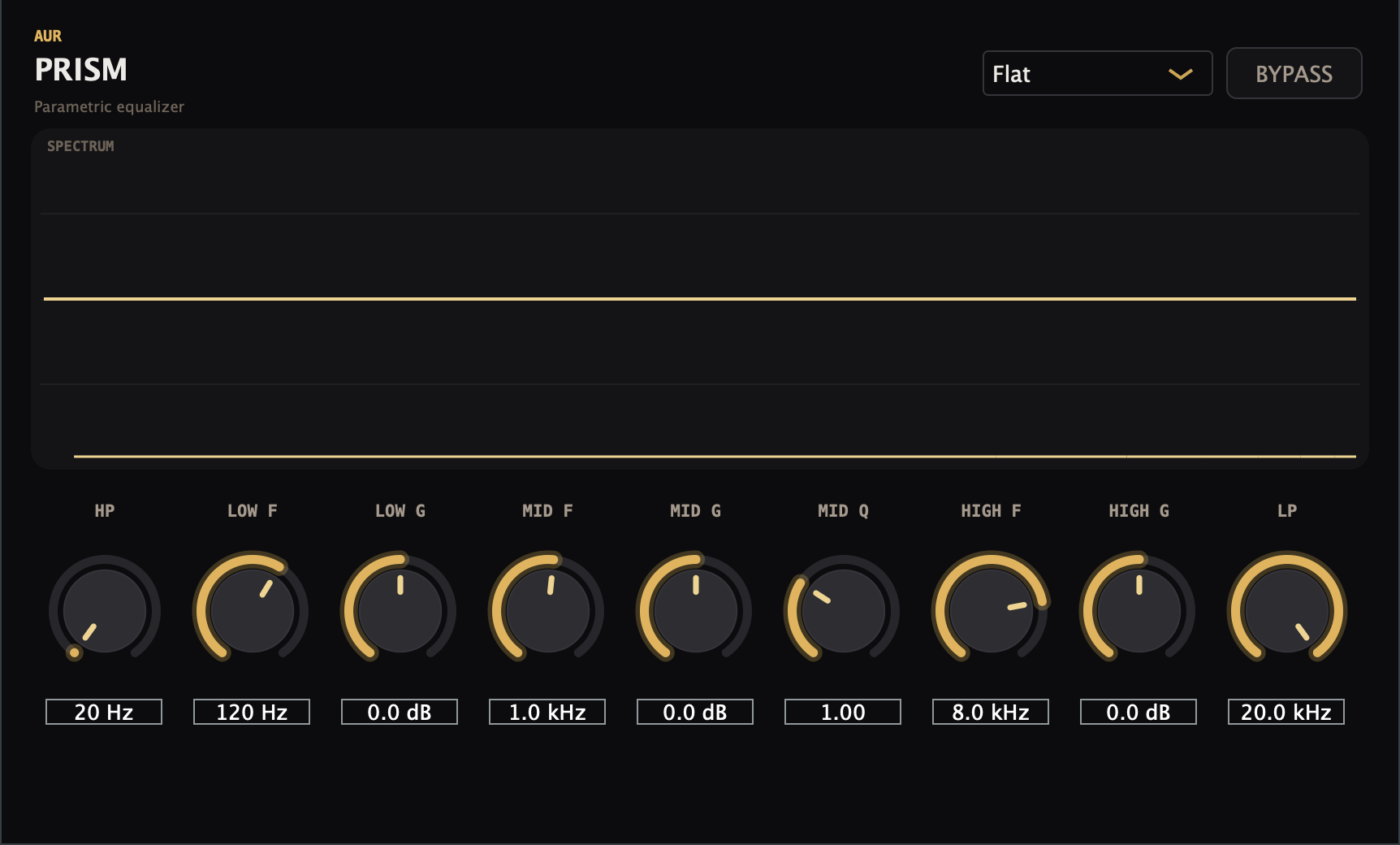Toggle the BYPASS button
Viewport: 1400px width, 845px height.
click(x=1294, y=73)
